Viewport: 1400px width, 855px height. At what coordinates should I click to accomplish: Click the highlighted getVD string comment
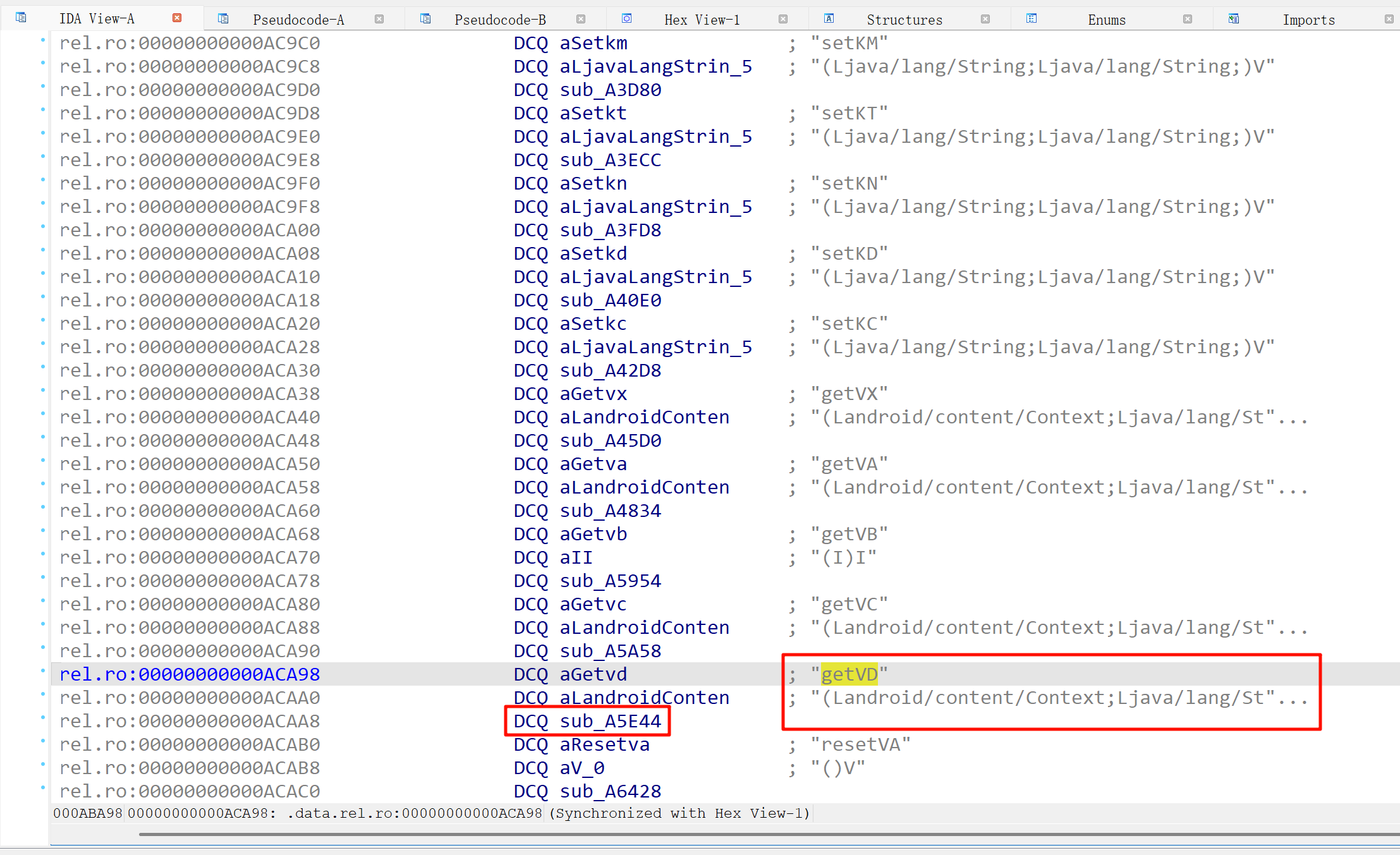click(x=849, y=674)
